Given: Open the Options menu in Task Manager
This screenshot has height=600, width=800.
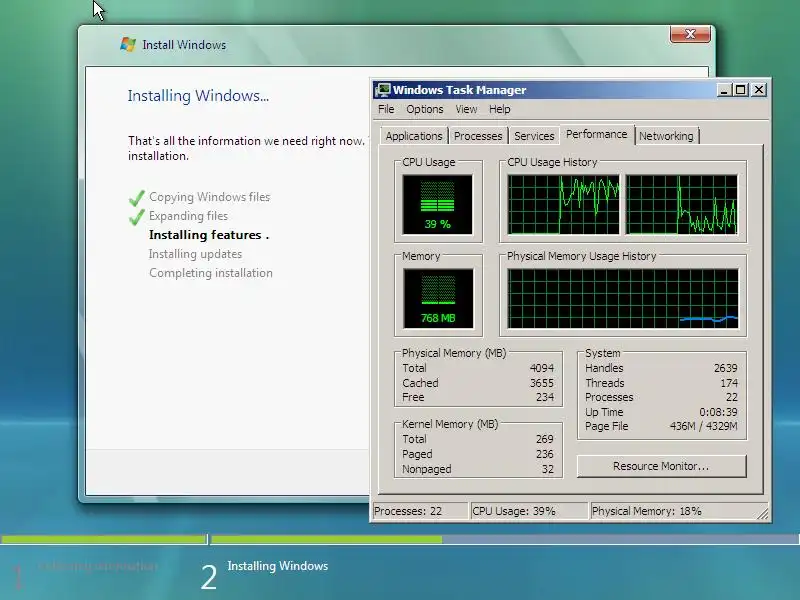Looking at the screenshot, I should tap(424, 109).
